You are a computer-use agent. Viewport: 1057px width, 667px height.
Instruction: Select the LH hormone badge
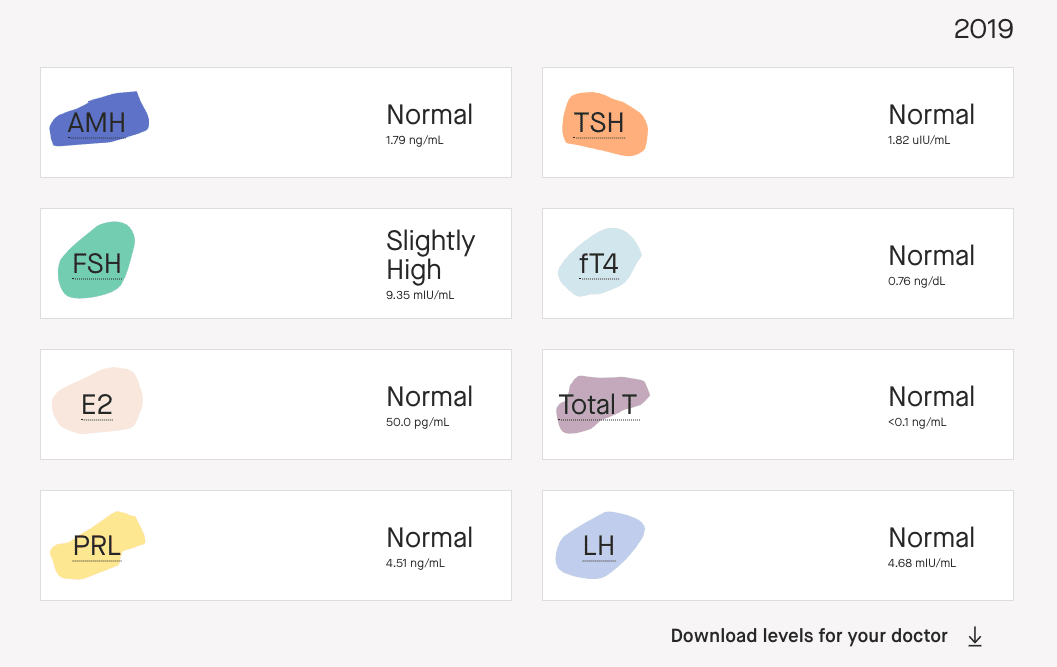pos(599,545)
